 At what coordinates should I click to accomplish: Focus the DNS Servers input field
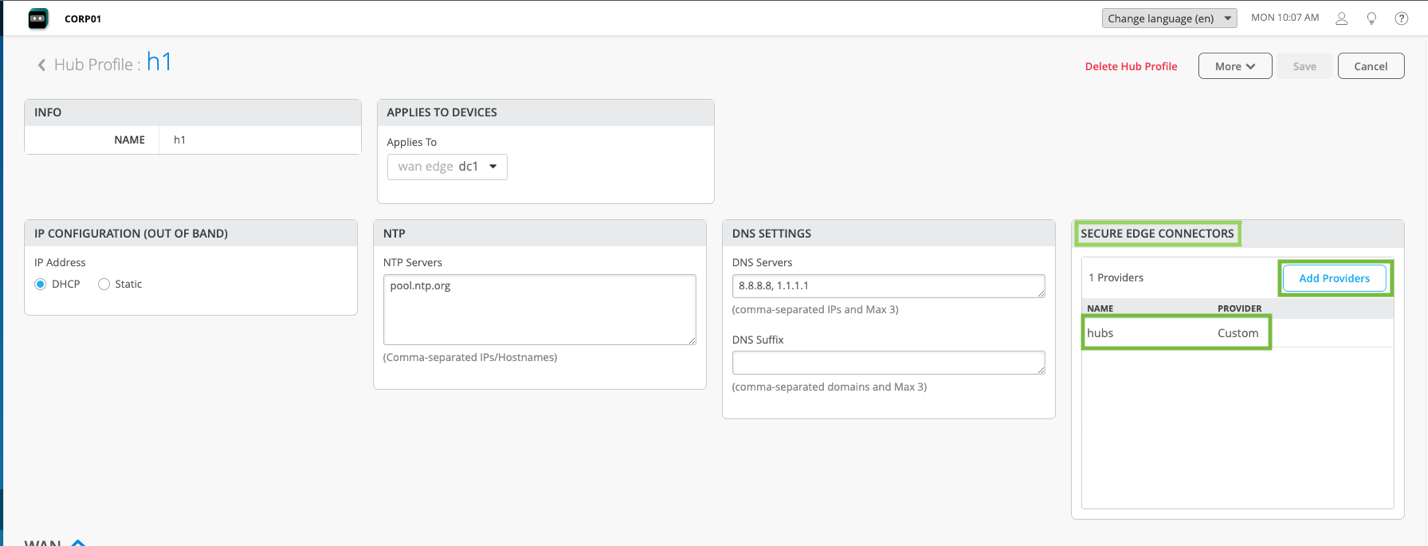888,285
